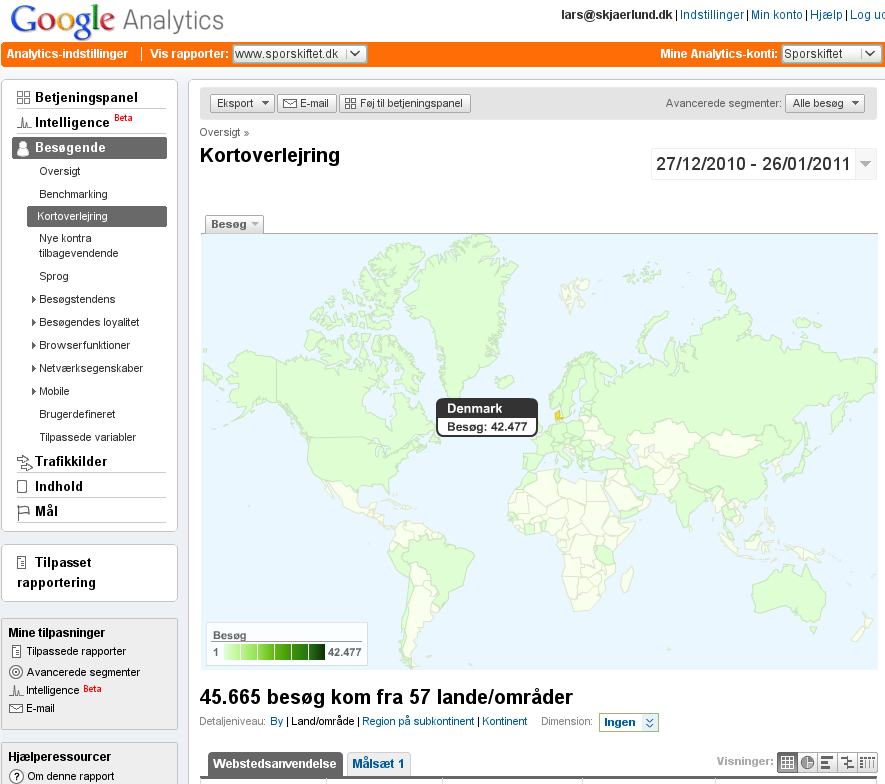Open the Besøg metric dropdown above map

coord(234,225)
